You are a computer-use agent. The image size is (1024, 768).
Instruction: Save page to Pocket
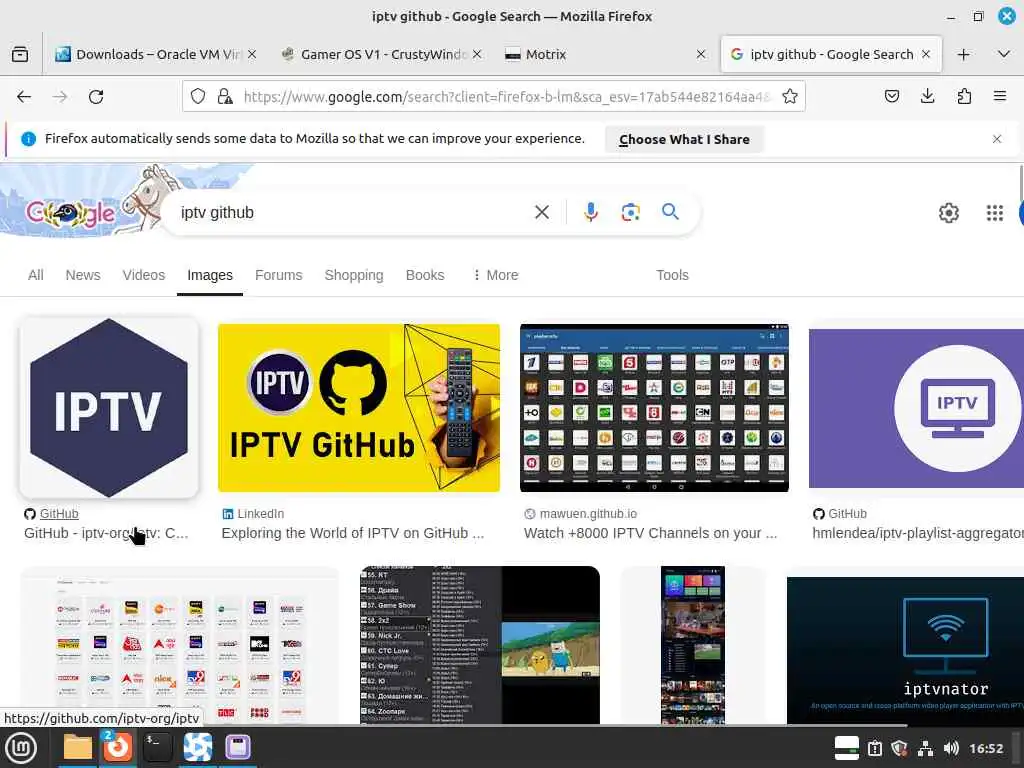pos(891,97)
